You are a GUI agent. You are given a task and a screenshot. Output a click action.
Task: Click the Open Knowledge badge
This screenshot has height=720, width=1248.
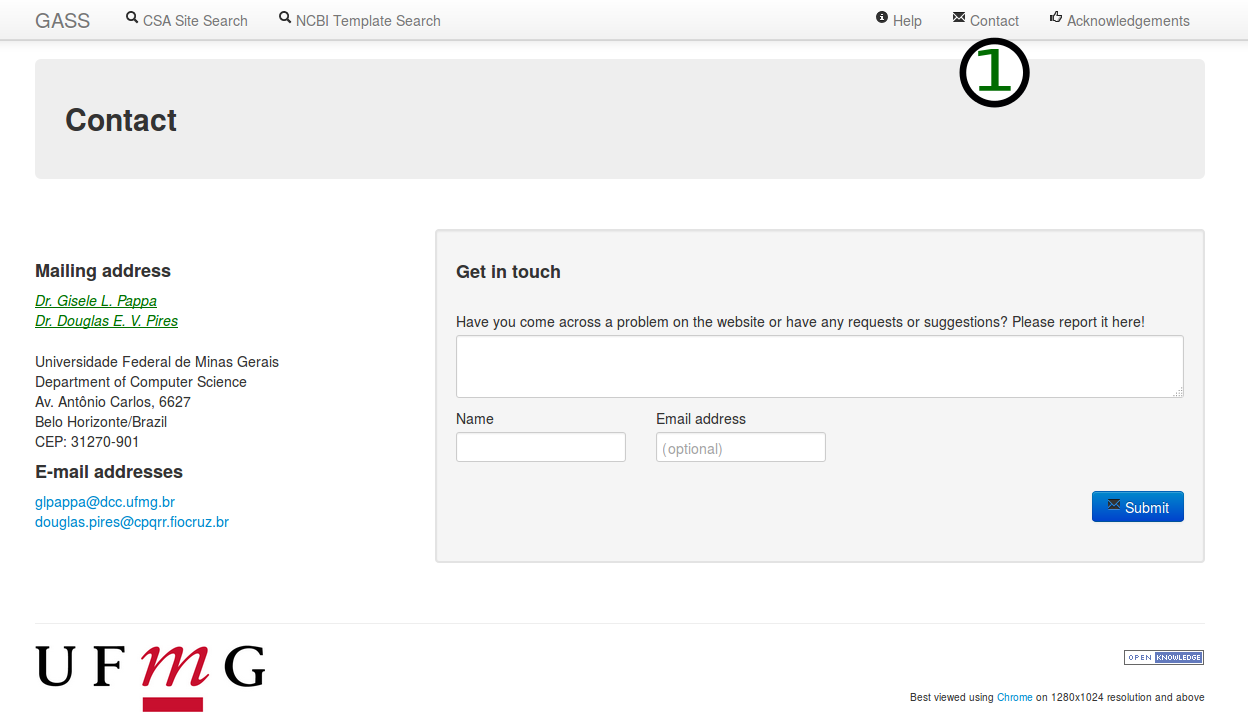pyautogui.click(x=1163, y=657)
